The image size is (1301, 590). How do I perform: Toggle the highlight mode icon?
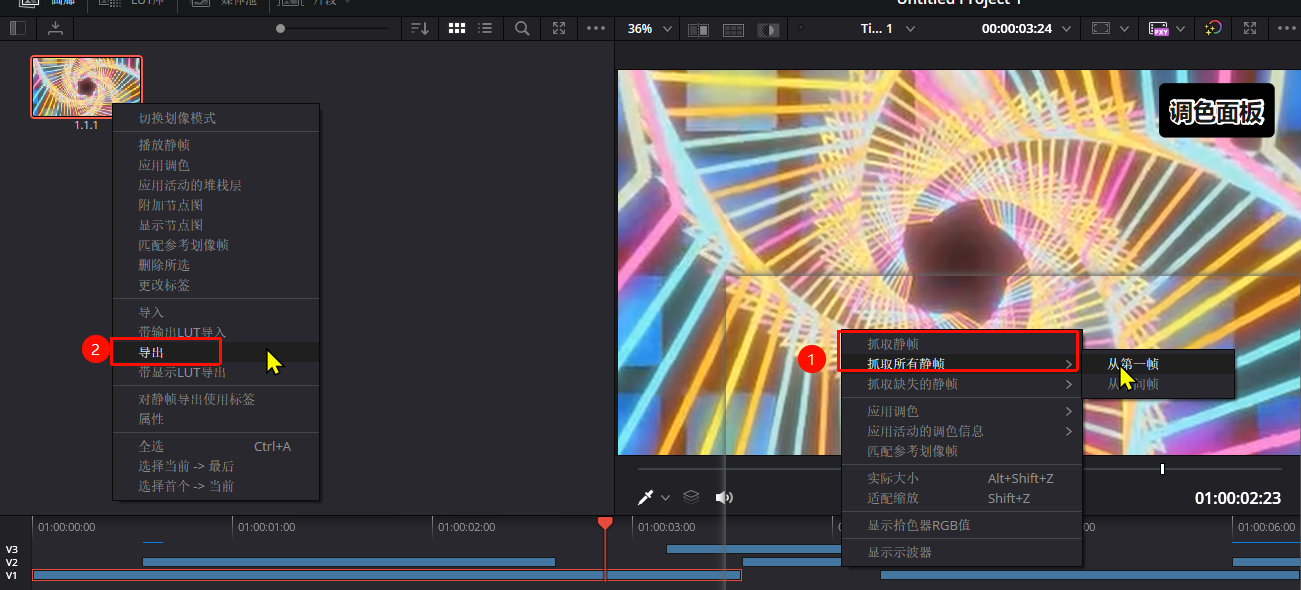(x=768, y=29)
